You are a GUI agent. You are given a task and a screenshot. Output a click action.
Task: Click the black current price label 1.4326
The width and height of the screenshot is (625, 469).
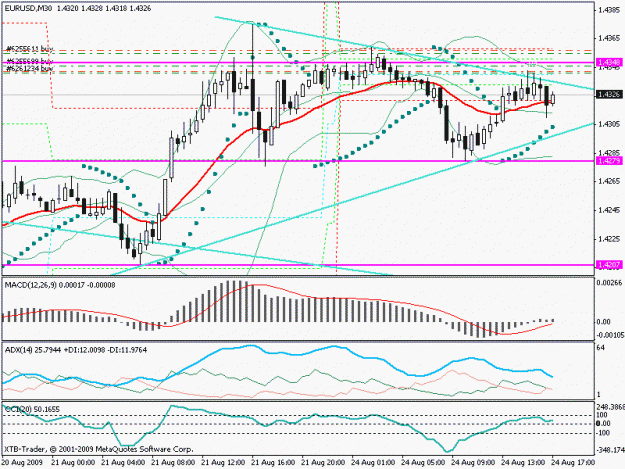pyautogui.click(x=609, y=94)
